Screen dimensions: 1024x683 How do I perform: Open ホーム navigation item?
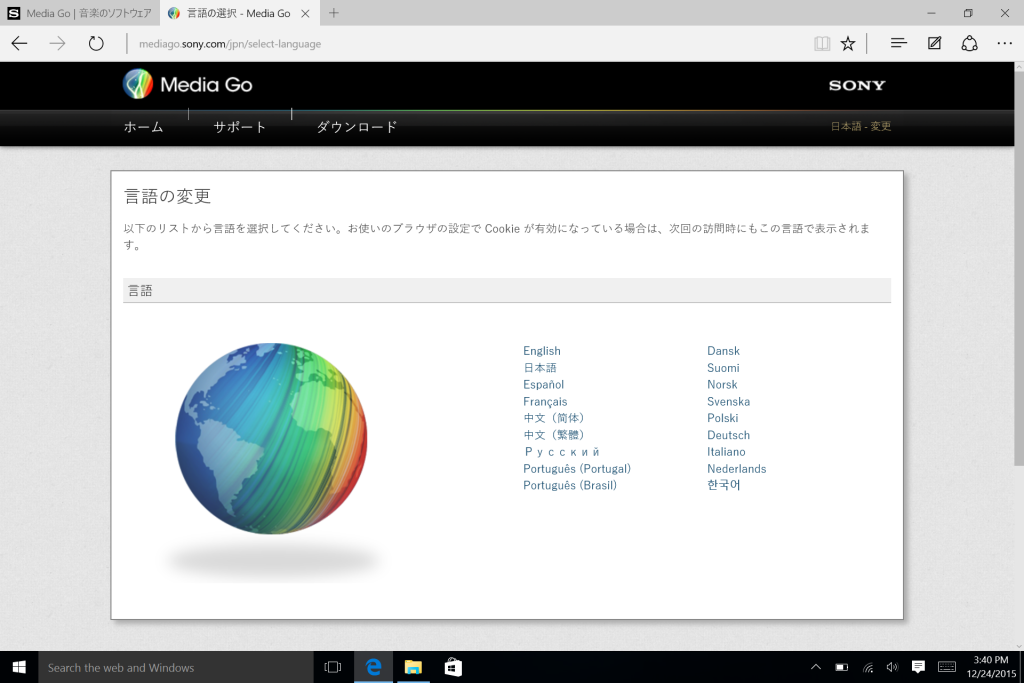tap(144, 127)
